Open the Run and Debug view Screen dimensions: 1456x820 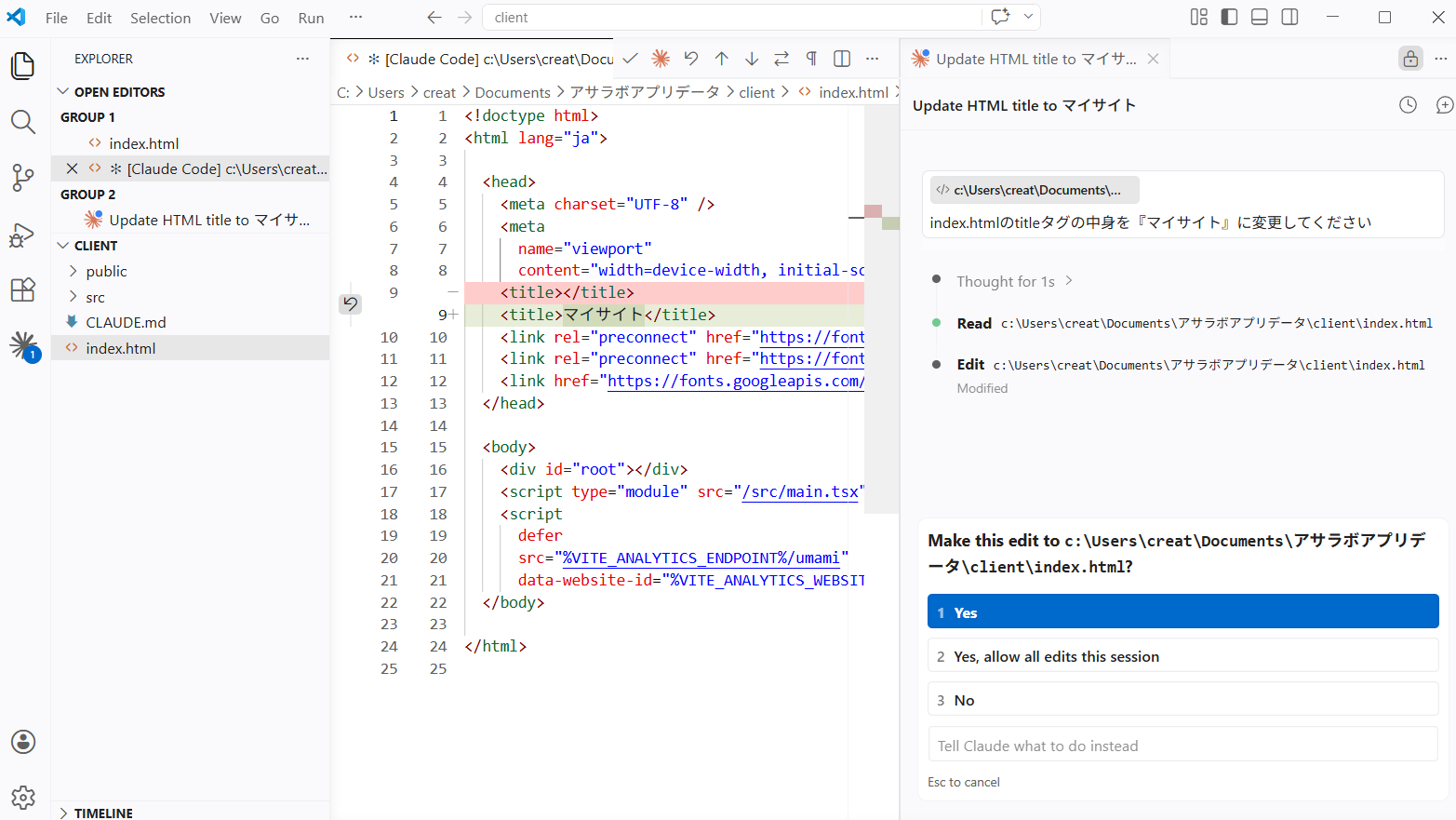pyautogui.click(x=22, y=234)
